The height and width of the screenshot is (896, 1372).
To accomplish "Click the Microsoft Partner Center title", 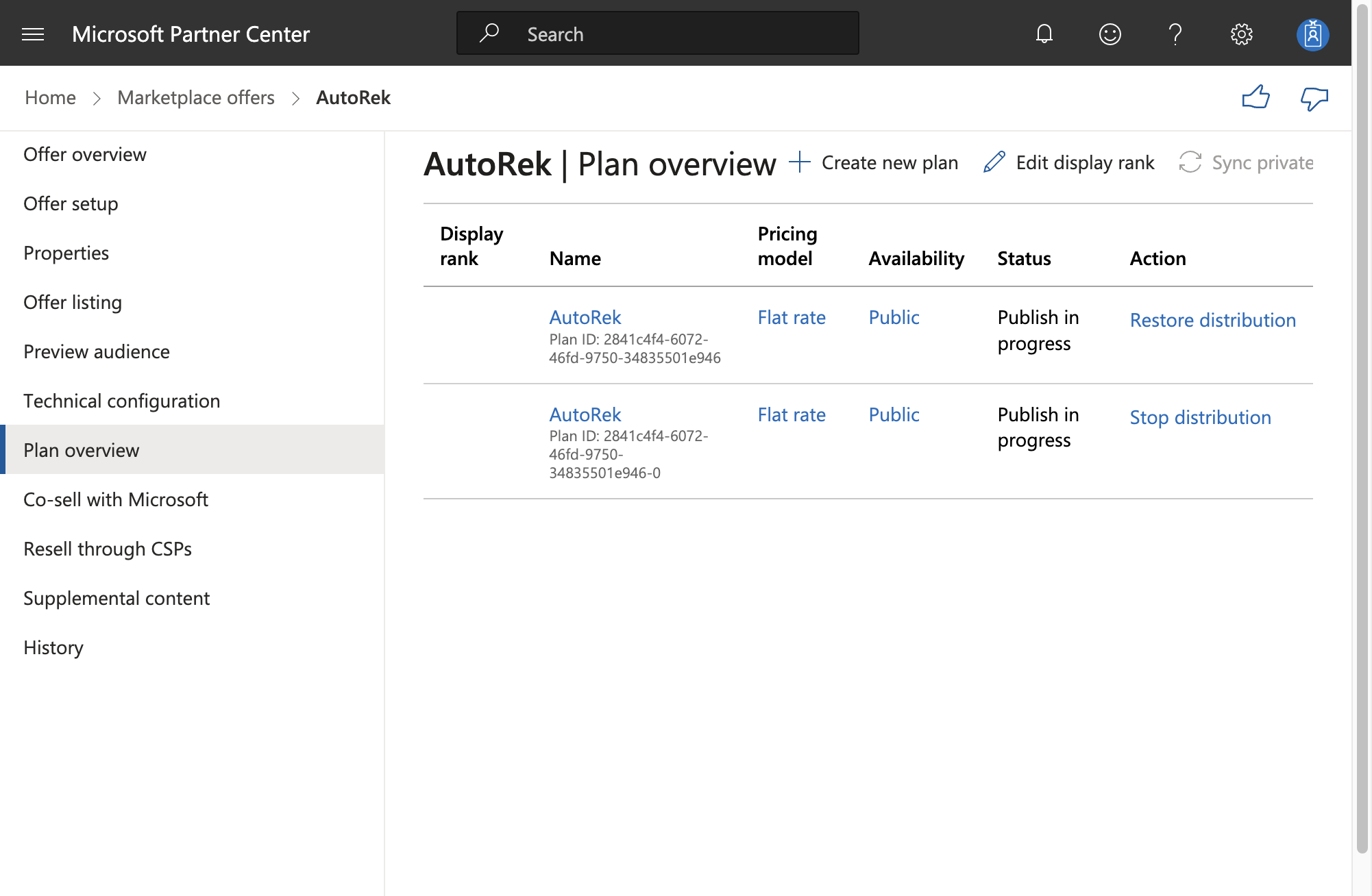I will pos(191,34).
